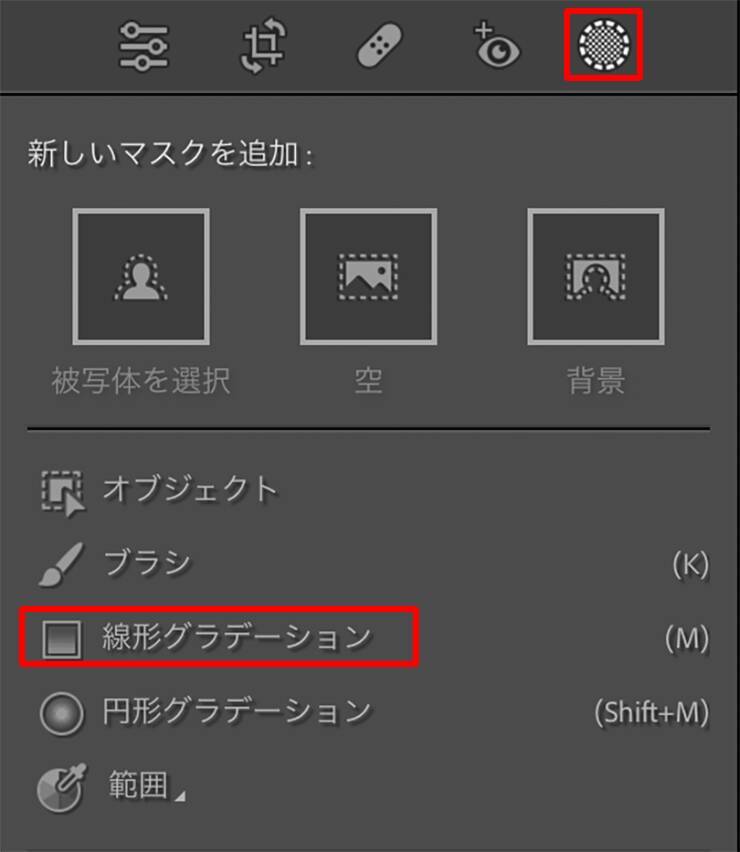The height and width of the screenshot is (852, 740).
Task: Select the 円形グラデーション circle icon
Action: point(62,713)
